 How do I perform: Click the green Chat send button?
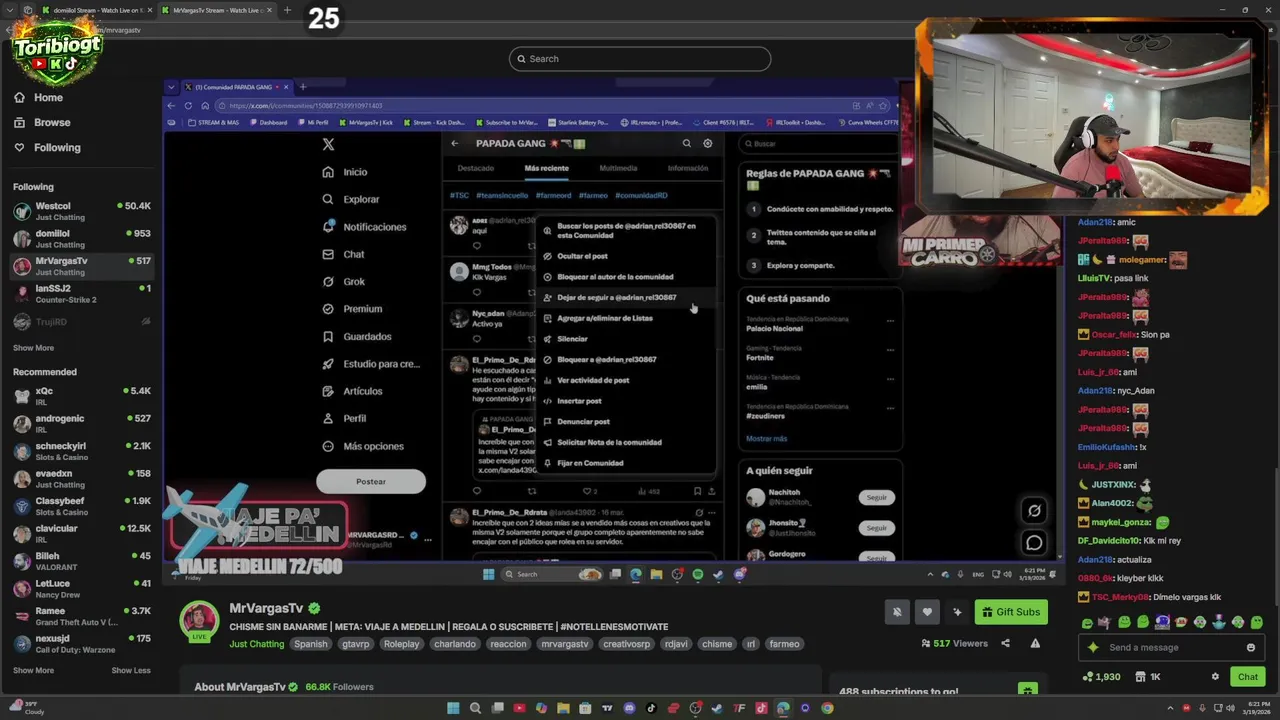1247,677
